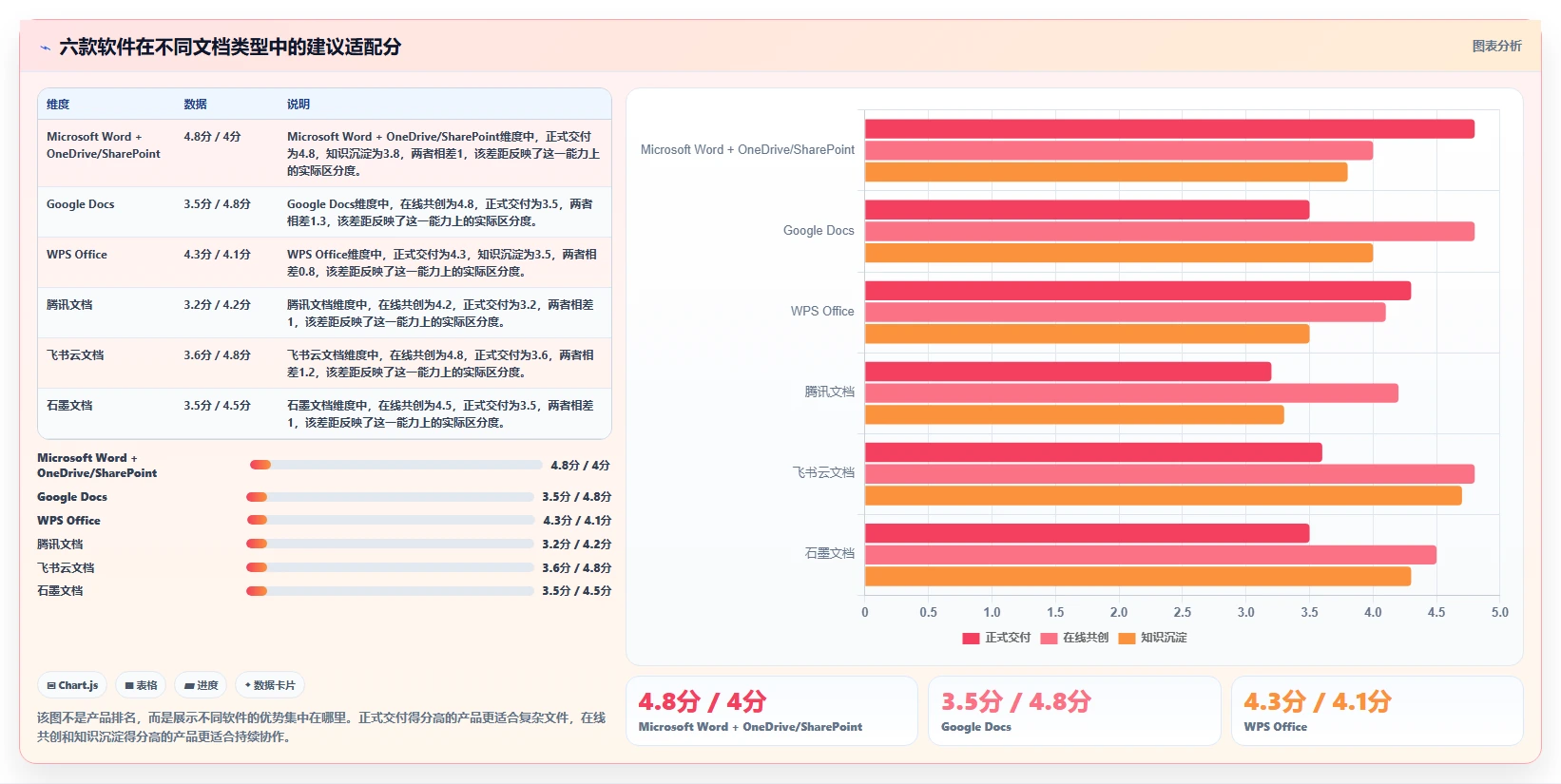
Task: Click the icon before the title 六款软件
Action: coord(45,48)
